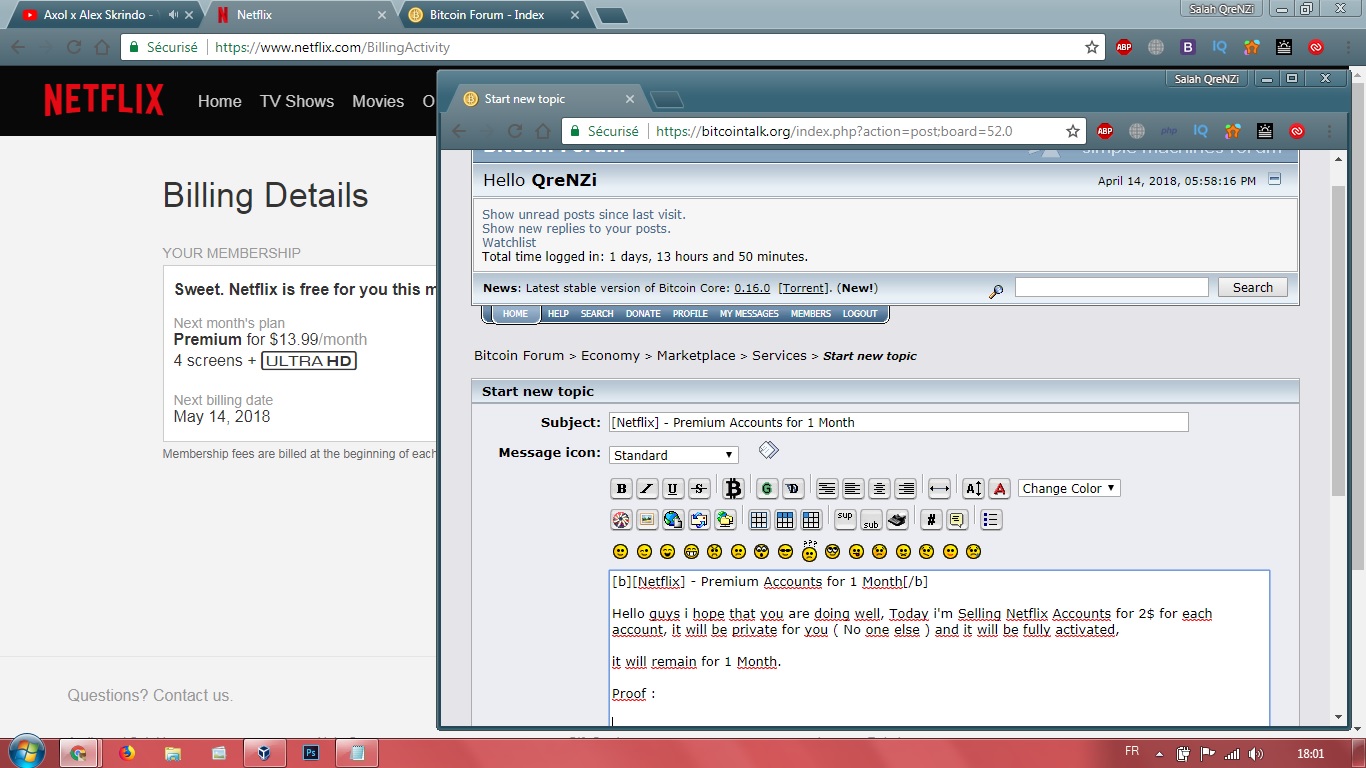Open the HELP forum menu item
The width and height of the screenshot is (1366, 768).
(x=558, y=314)
